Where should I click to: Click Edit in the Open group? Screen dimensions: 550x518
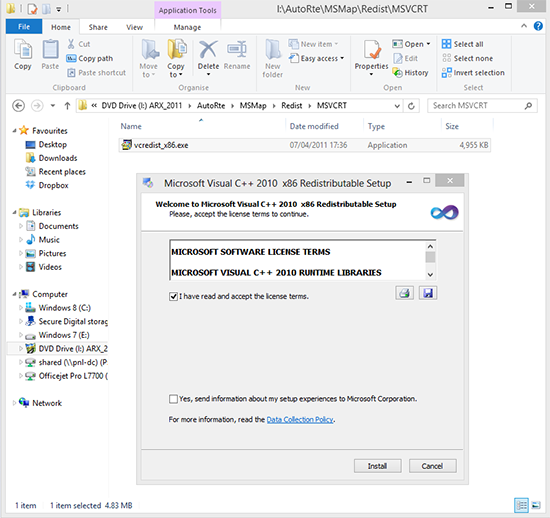coord(406,58)
